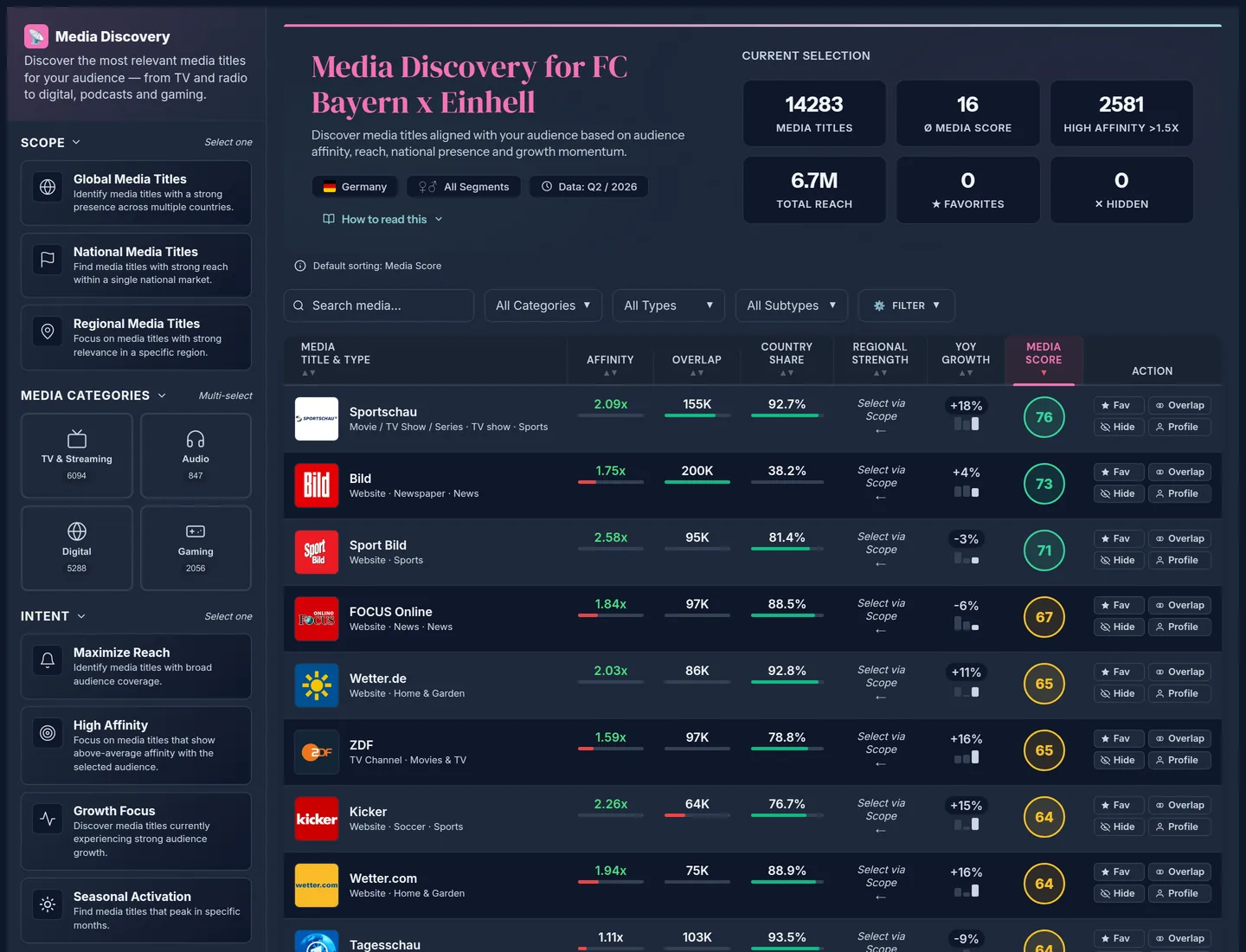
Task: Click the FOCUS Online score 67 circle
Action: tap(1044, 617)
